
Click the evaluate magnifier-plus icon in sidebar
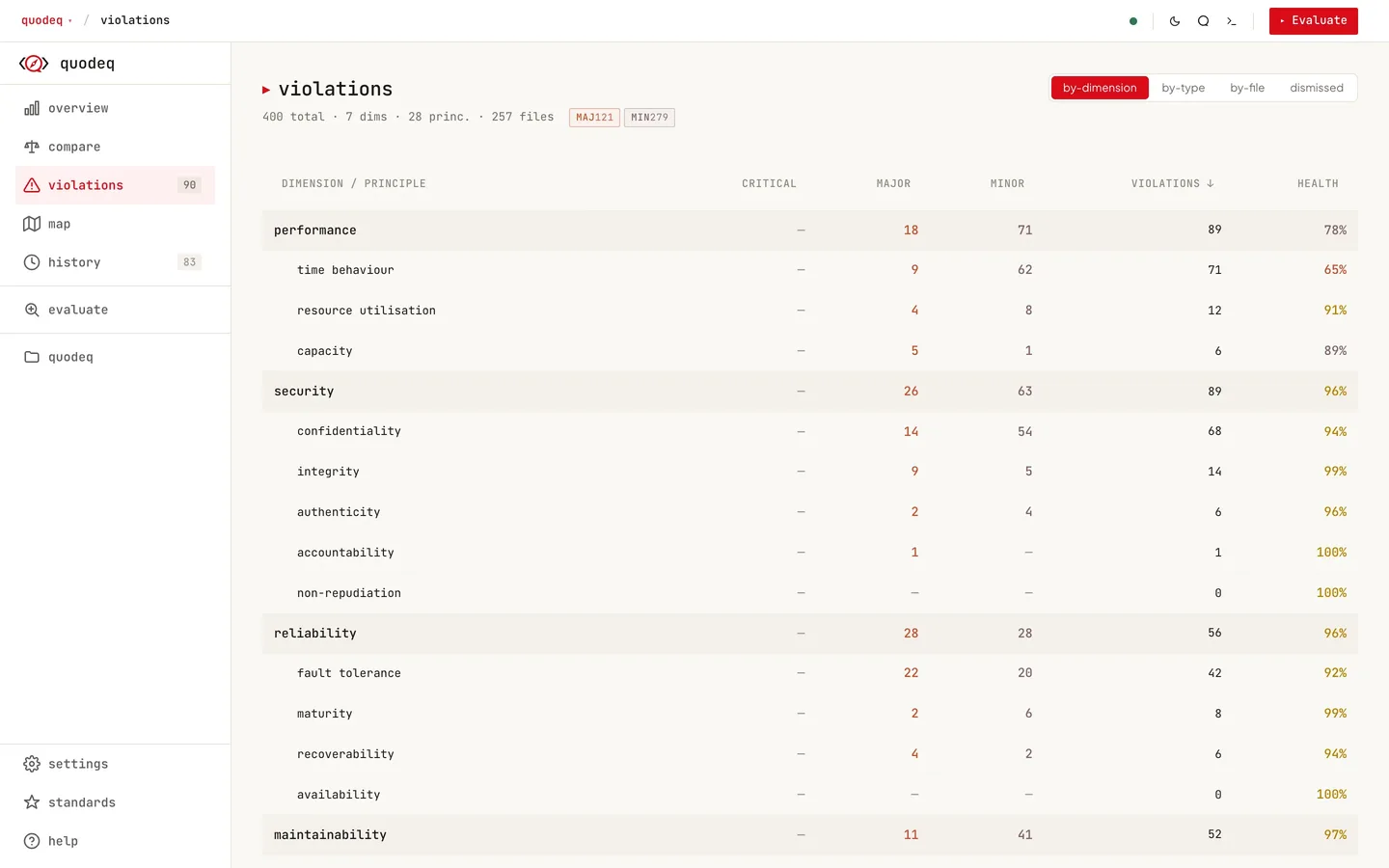point(32,310)
